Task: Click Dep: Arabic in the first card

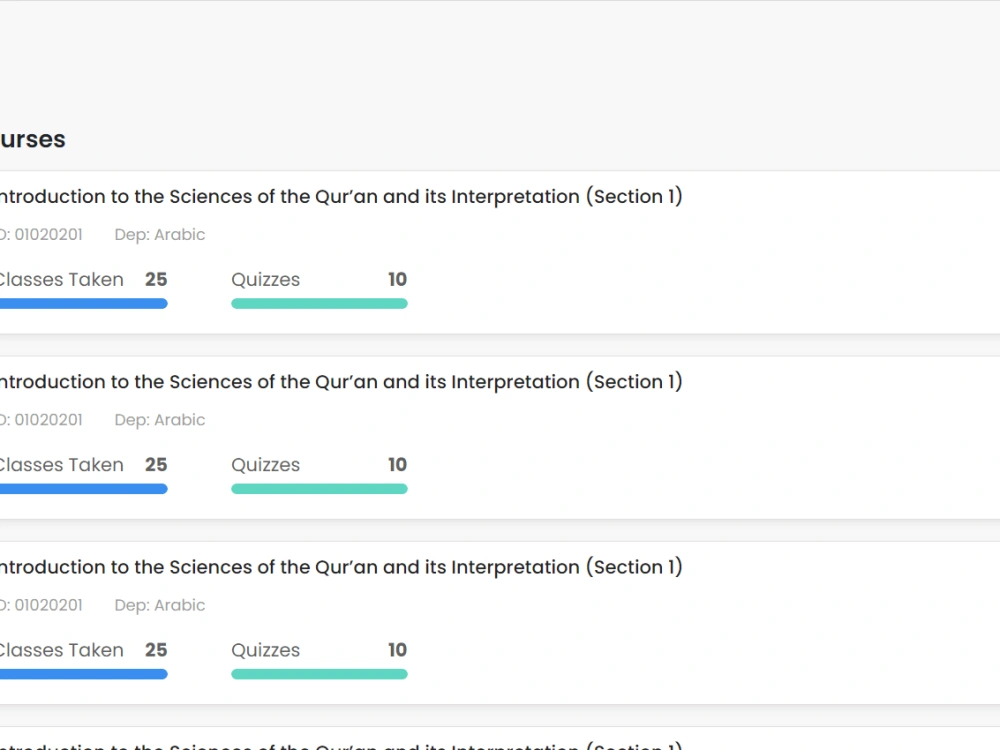Action: point(160,235)
